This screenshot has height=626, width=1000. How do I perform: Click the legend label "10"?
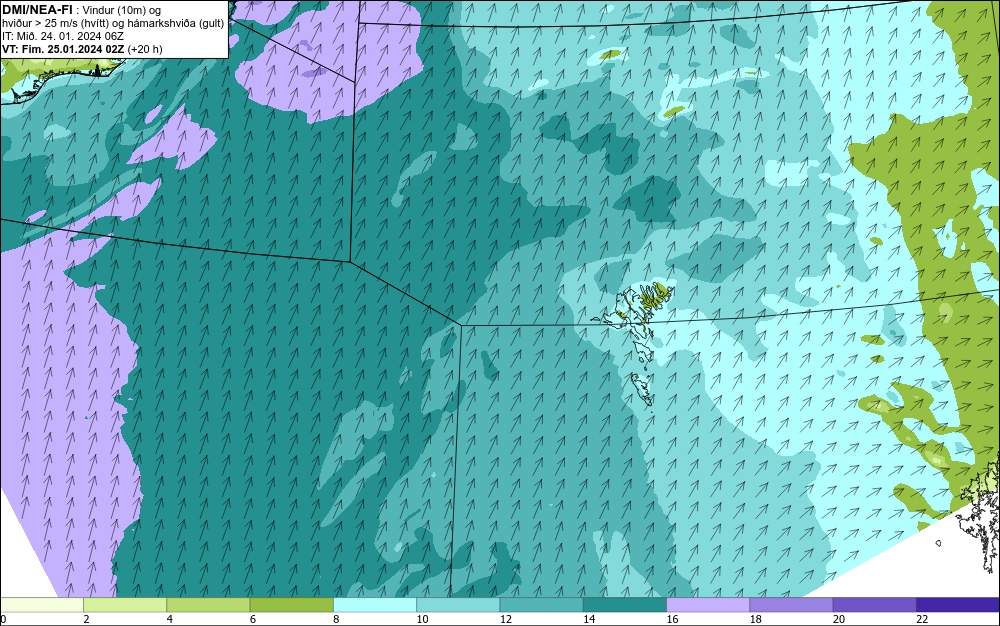[422, 619]
